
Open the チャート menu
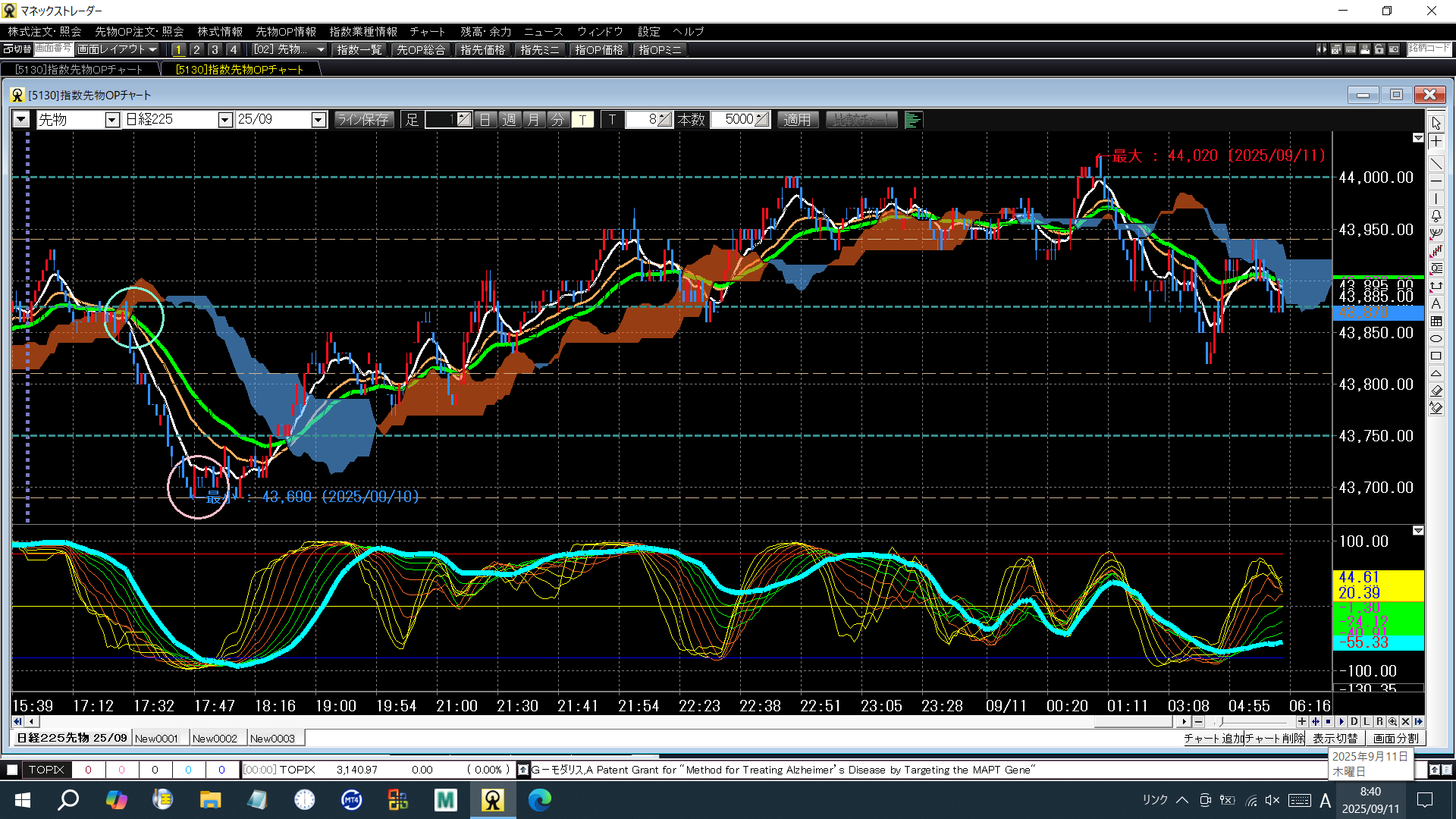(427, 31)
